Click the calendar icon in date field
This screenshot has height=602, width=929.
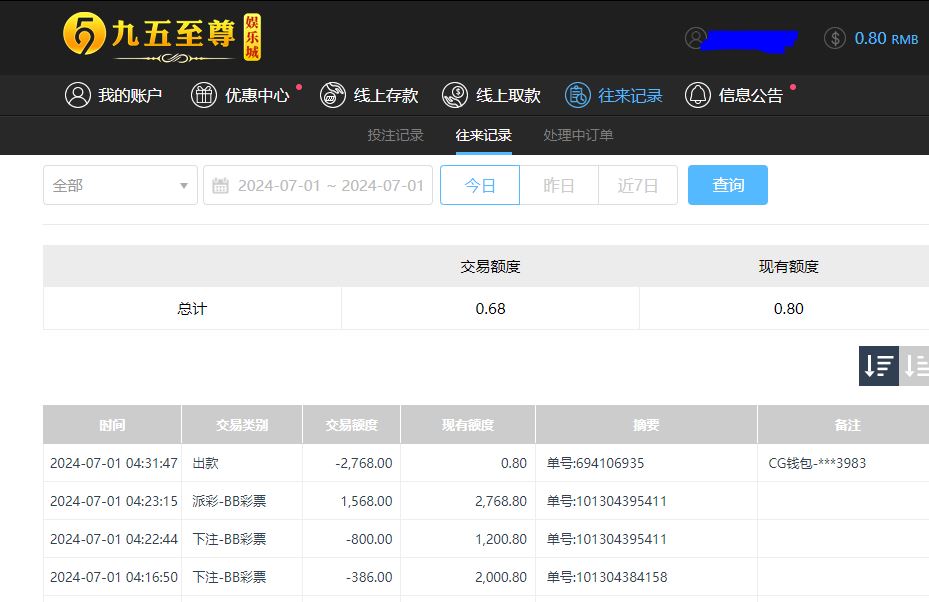click(221, 185)
